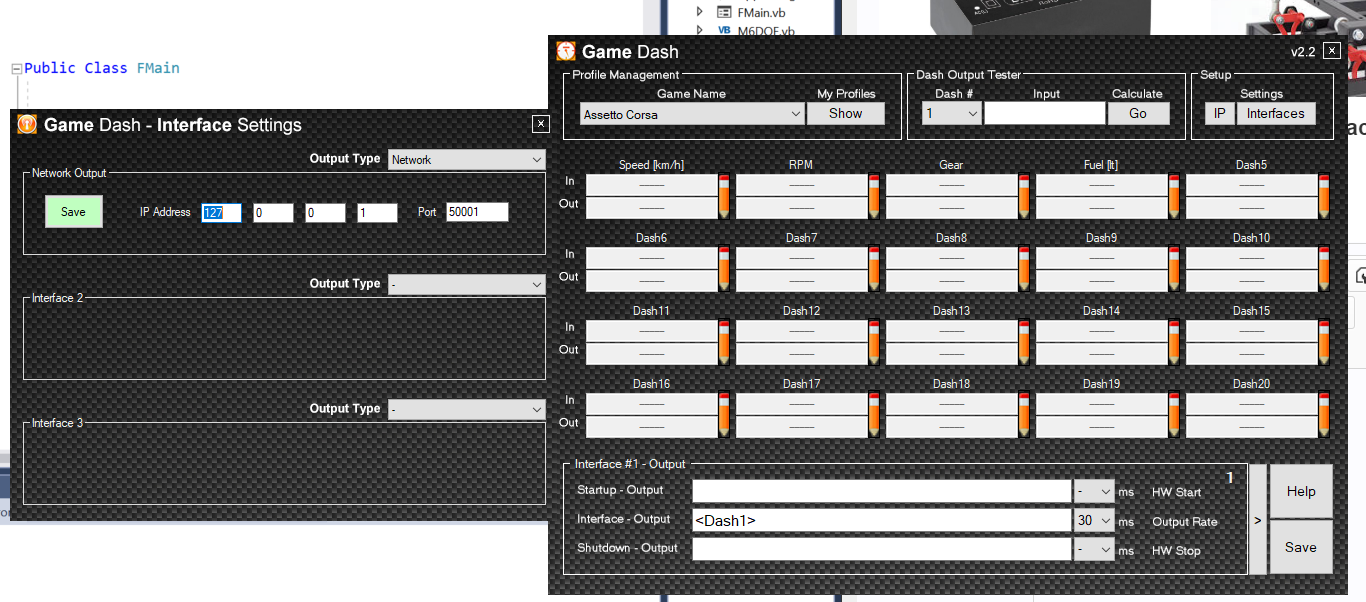Image resolution: width=1366 pixels, height=602 pixels.
Task: Click the Startup - Output text field
Action: (x=882, y=491)
